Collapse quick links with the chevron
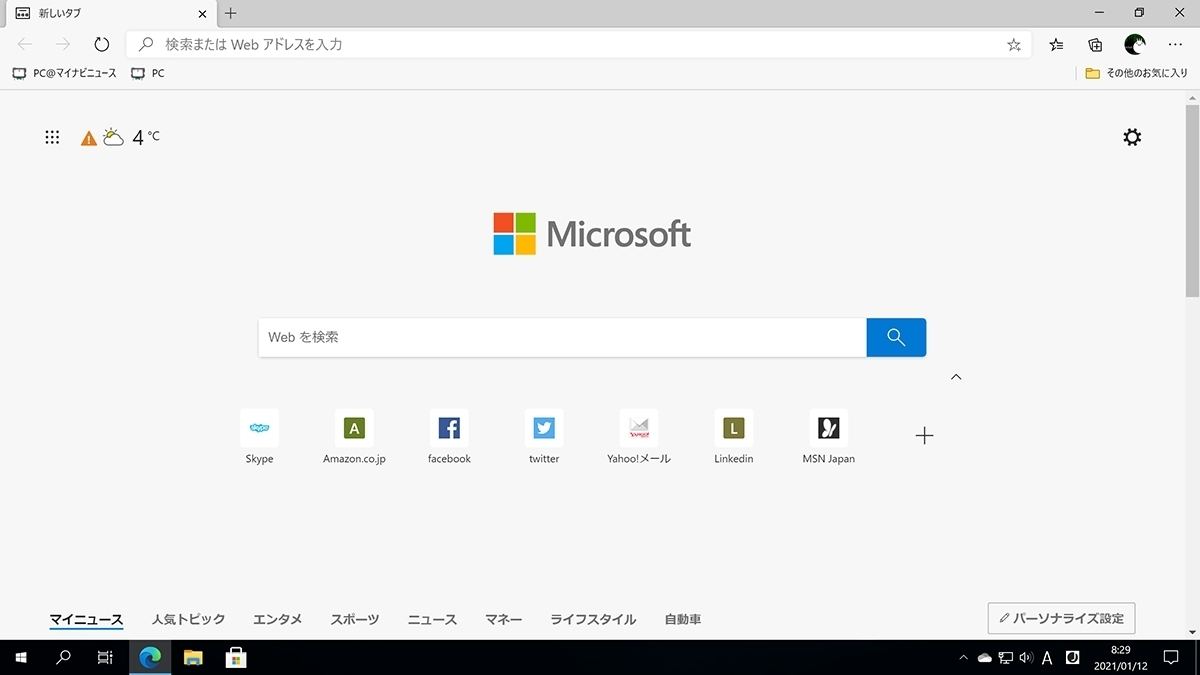Image resolution: width=1200 pixels, height=675 pixels. [x=956, y=377]
